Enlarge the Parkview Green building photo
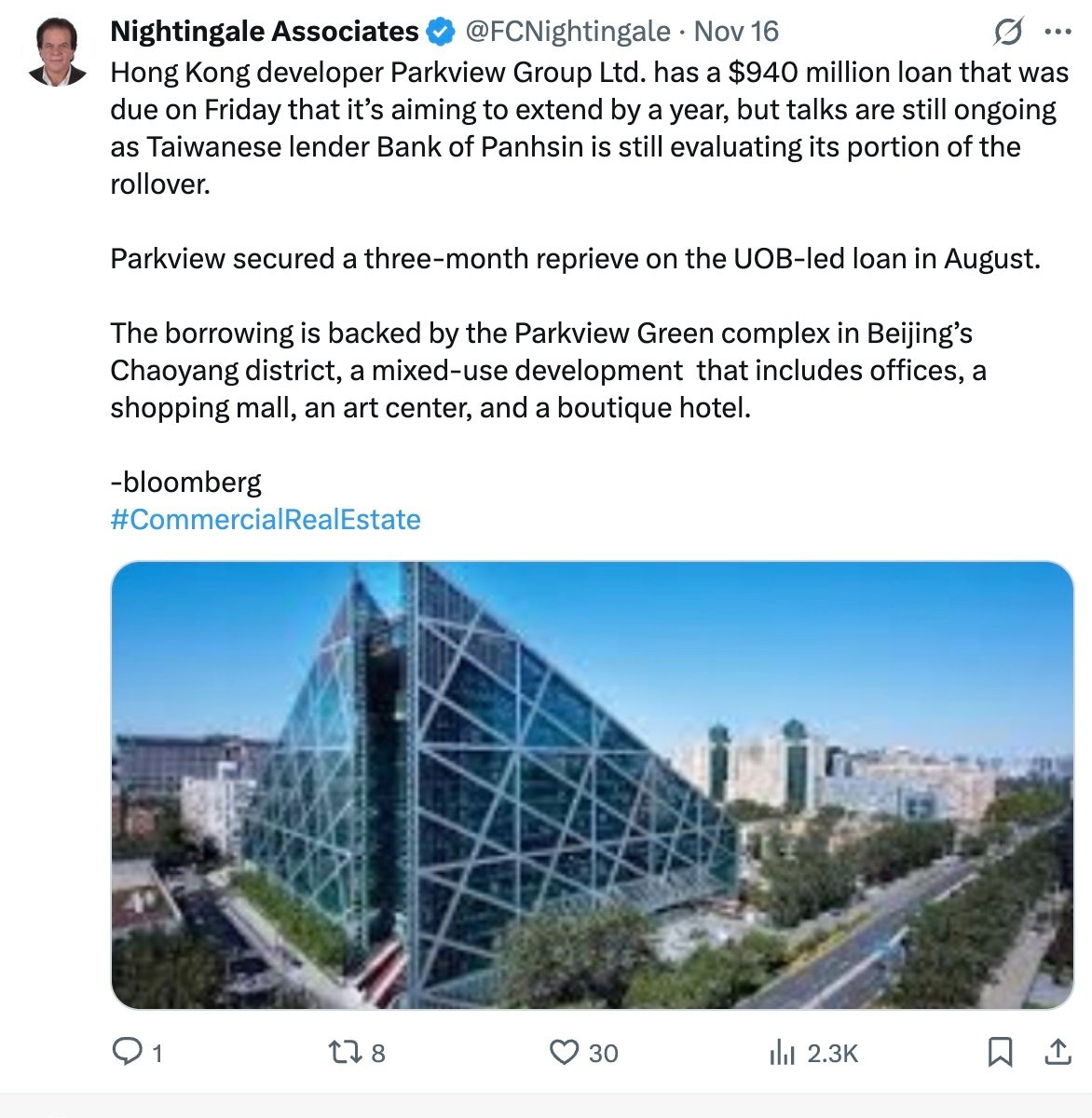The width and height of the screenshot is (1092, 1118). (x=592, y=784)
